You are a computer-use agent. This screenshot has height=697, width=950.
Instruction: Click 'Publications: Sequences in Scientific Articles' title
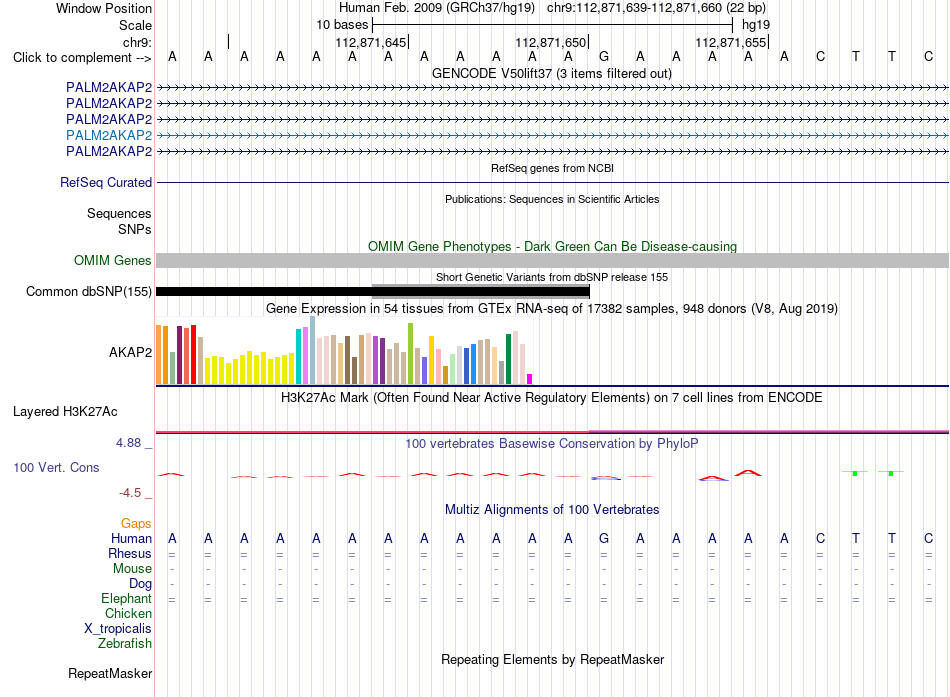click(x=552, y=199)
